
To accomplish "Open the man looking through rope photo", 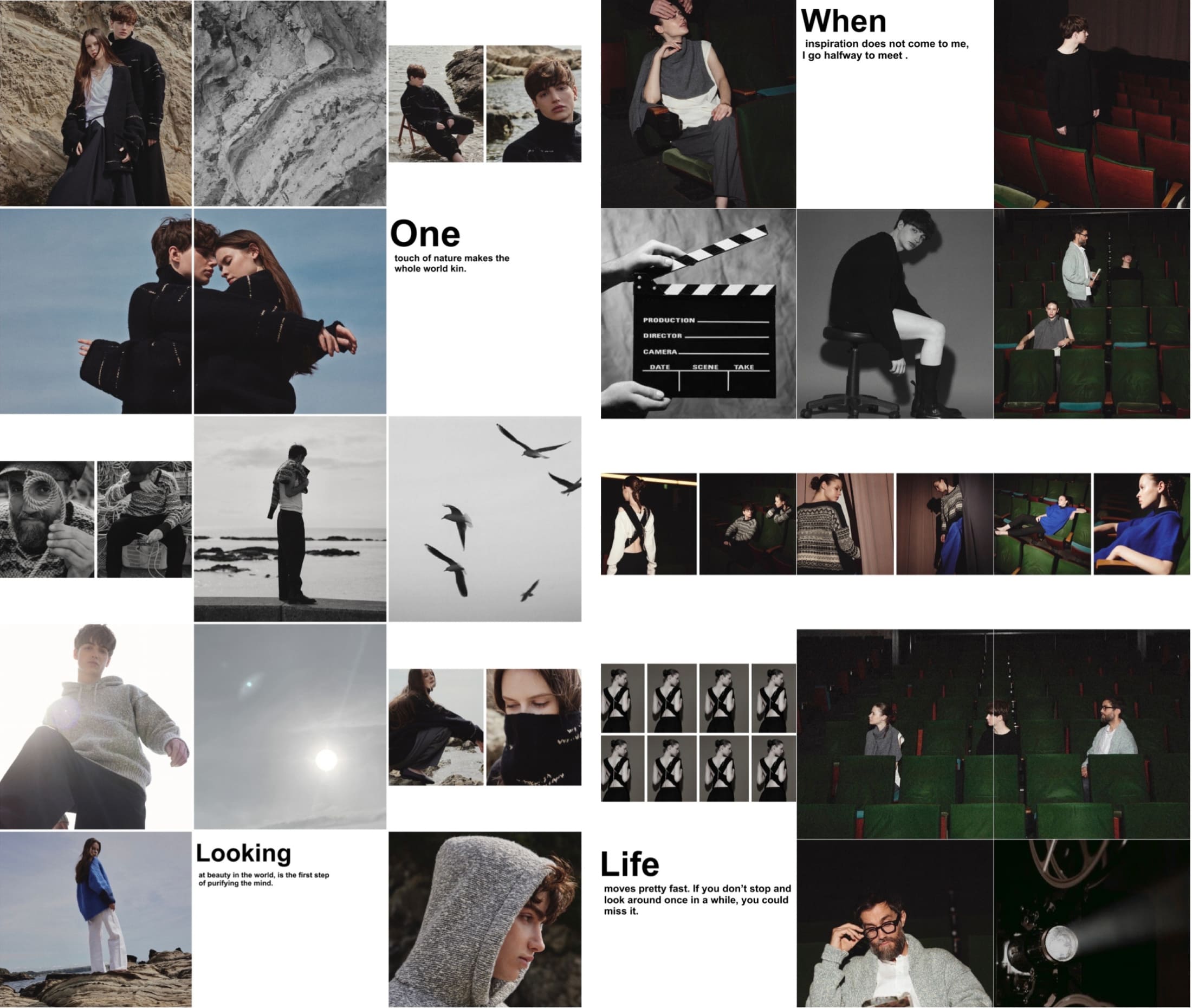I will click(x=47, y=519).
